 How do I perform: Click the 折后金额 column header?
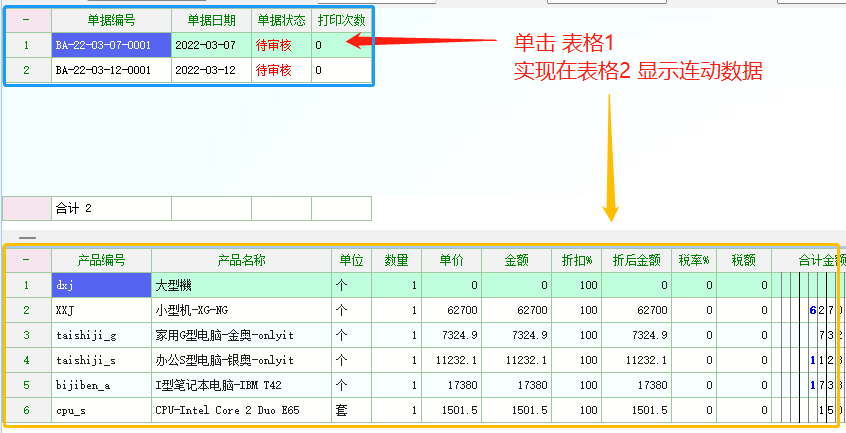[x=636, y=260]
